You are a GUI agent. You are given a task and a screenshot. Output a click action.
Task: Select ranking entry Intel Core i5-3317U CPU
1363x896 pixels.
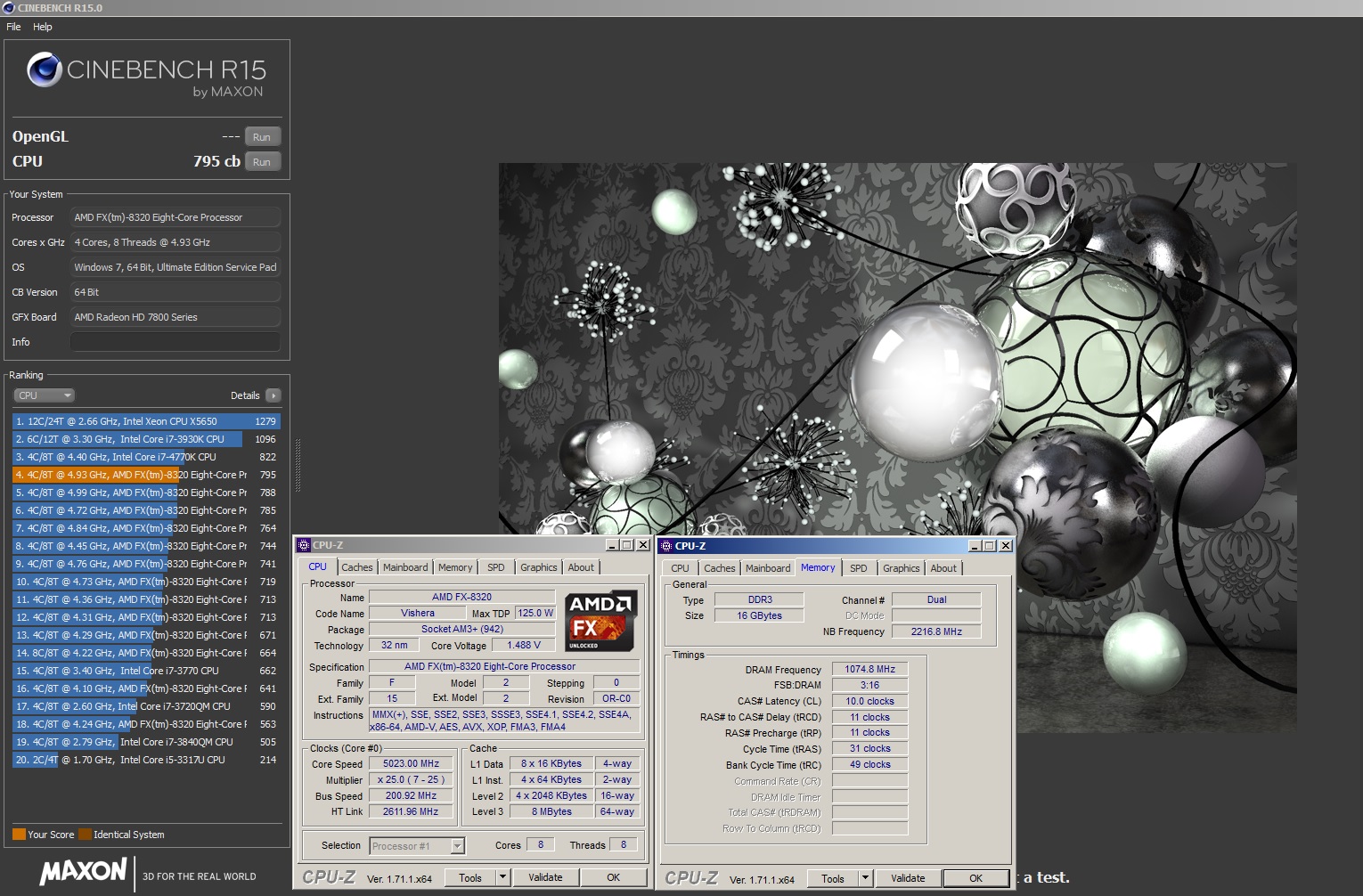click(147, 760)
